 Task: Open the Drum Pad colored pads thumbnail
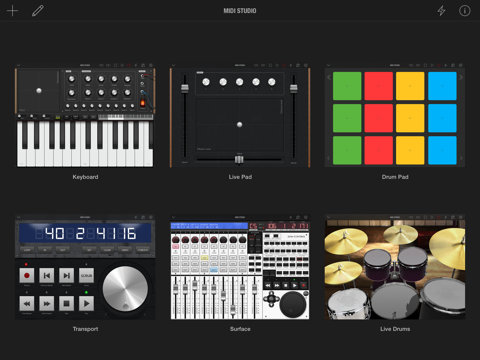pos(395,115)
